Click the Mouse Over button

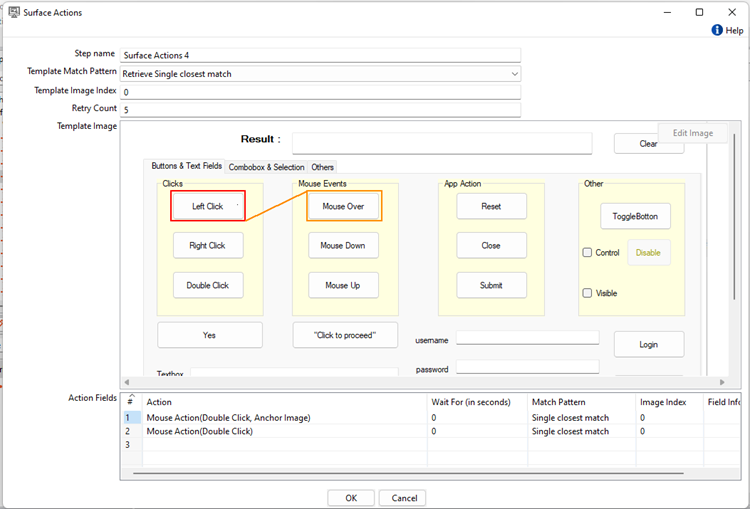tap(343, 206)
